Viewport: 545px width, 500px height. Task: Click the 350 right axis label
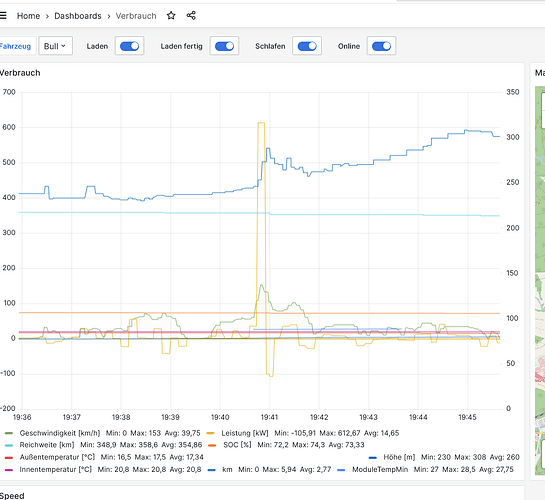coord(513,92)
